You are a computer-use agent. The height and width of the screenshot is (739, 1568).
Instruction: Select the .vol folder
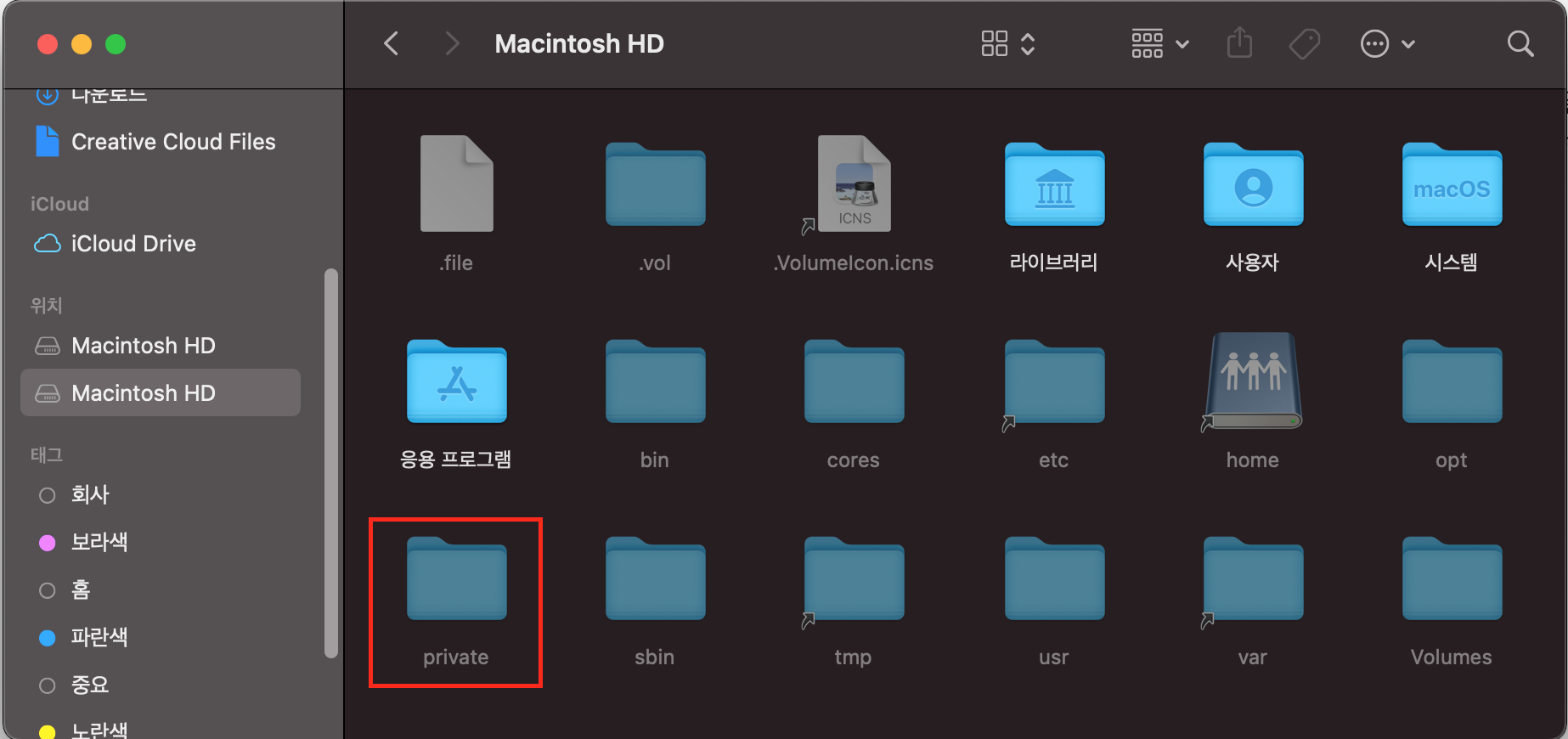tap(655, 183)
